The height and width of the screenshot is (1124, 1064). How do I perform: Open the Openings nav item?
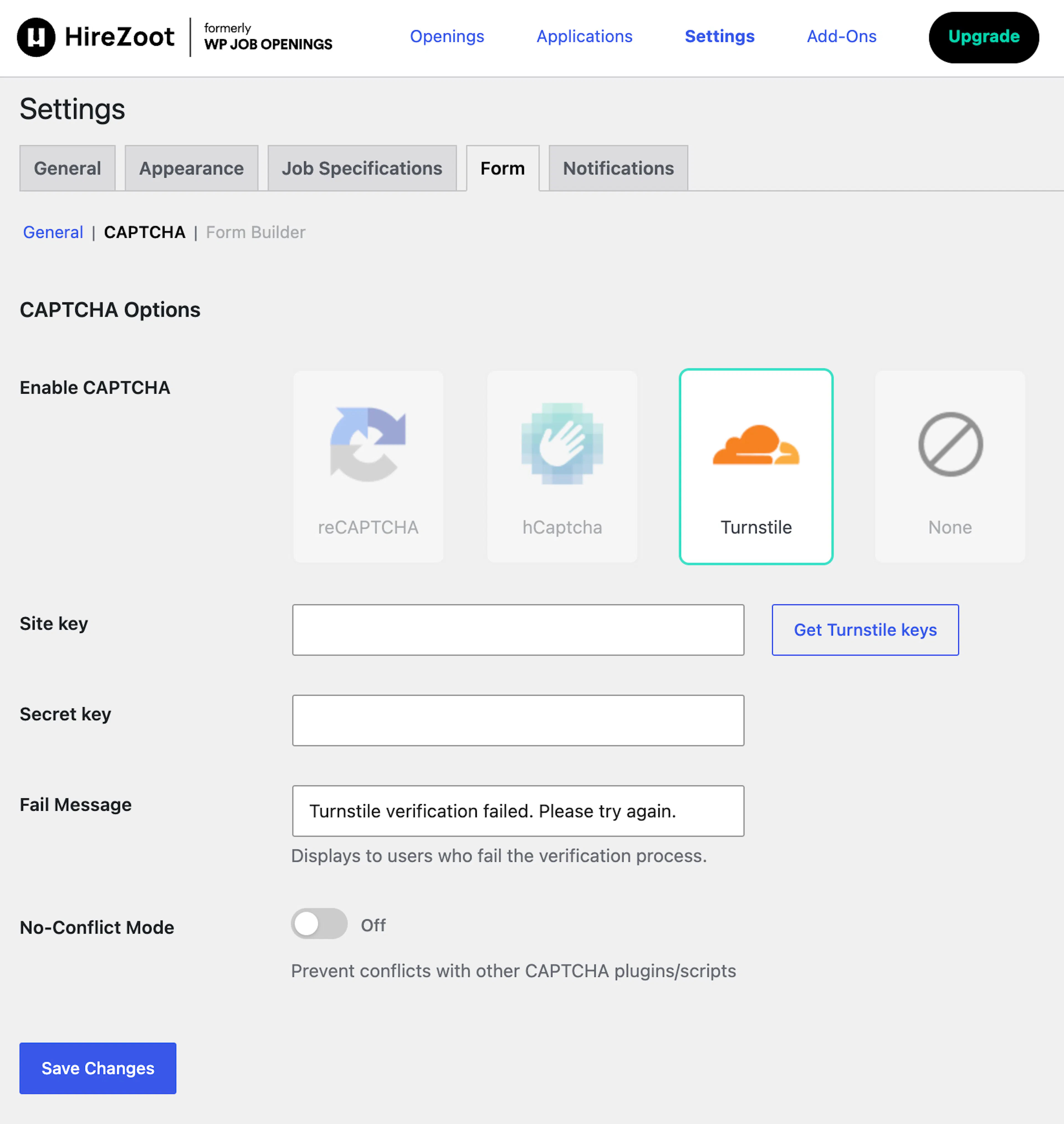[447, 36]
